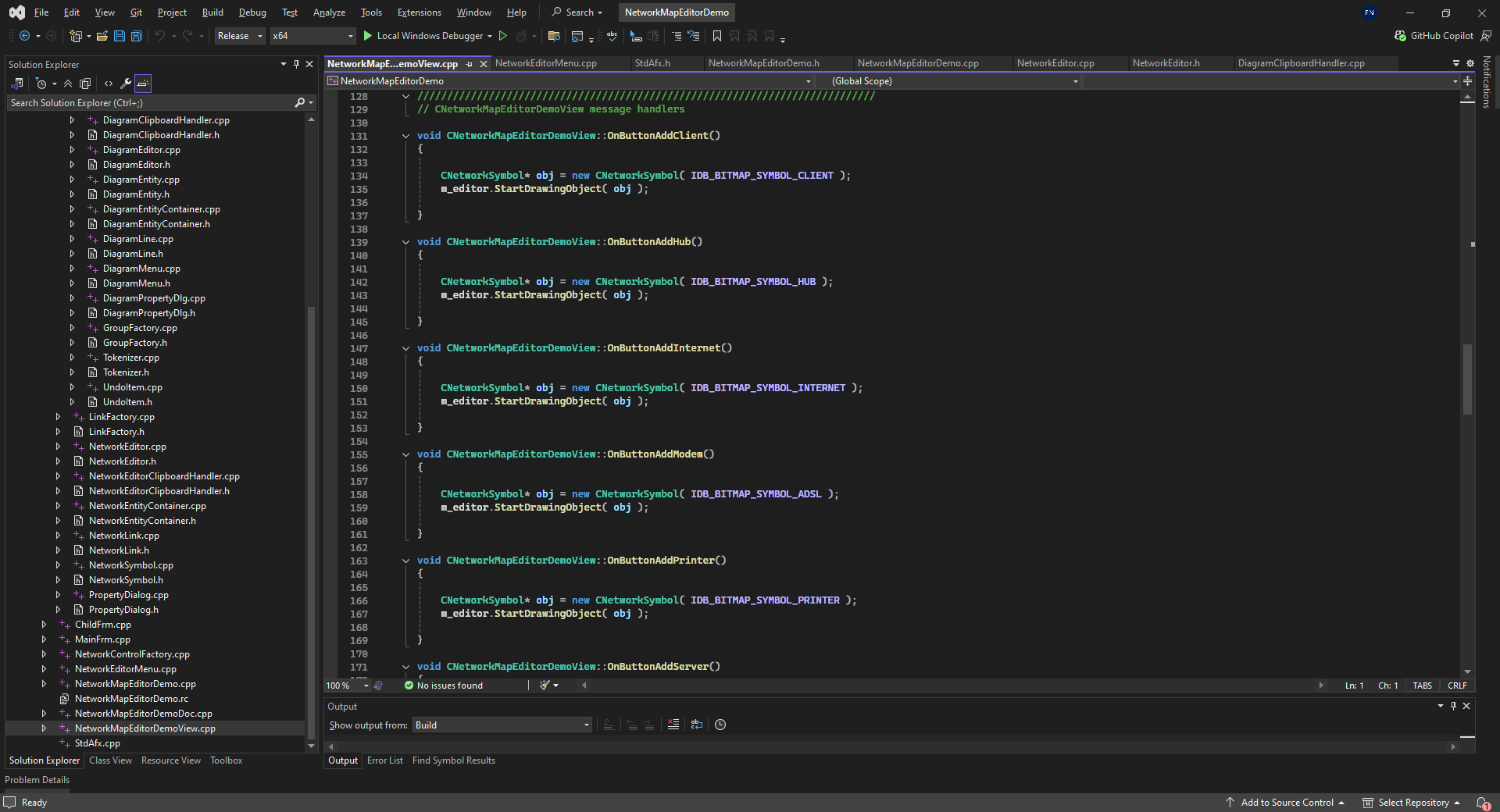This screenshot has width=1500, height=812.
Task: Collapse OnButtonAddHub function code block
Action: (x=405, y=242)
